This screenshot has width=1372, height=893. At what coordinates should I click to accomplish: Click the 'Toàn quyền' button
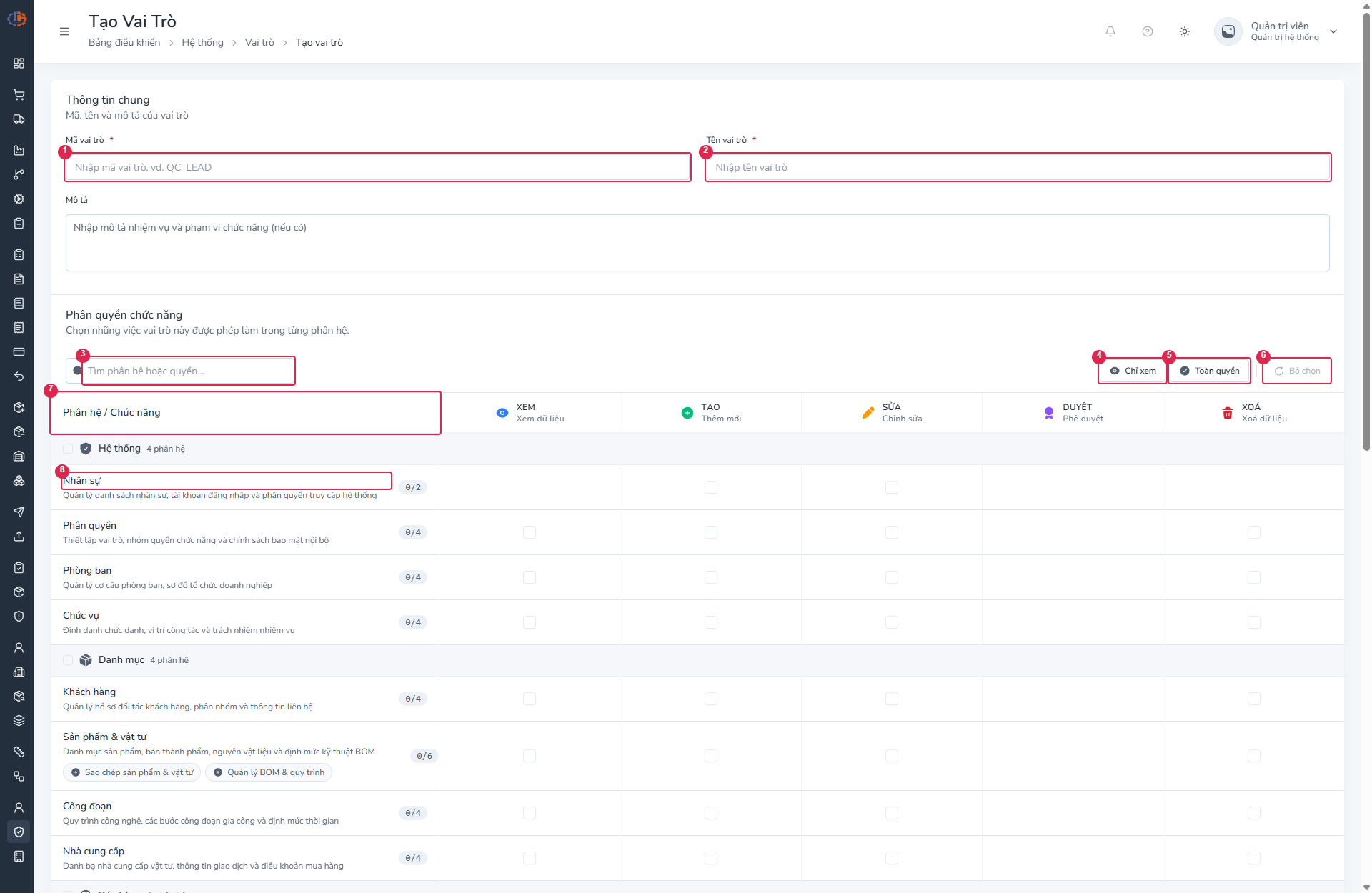[1210, 371]
